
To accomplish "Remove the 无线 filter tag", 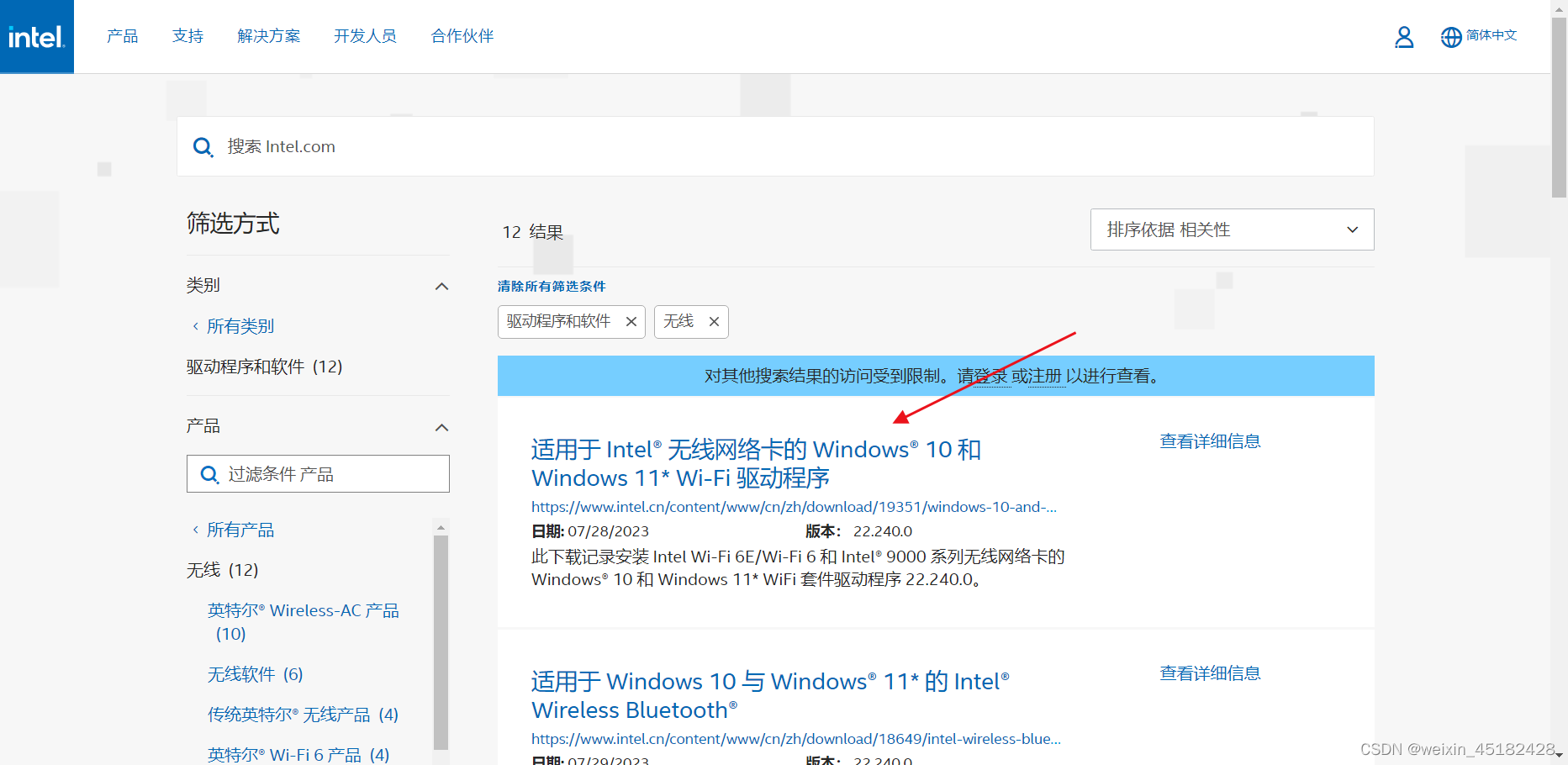I will [x=714, y=322].
